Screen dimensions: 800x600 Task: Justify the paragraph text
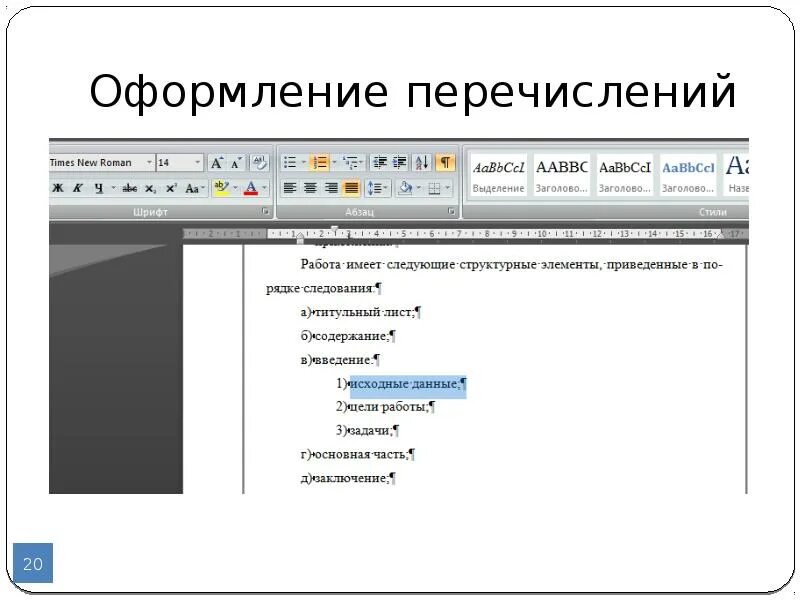(352, 188)
